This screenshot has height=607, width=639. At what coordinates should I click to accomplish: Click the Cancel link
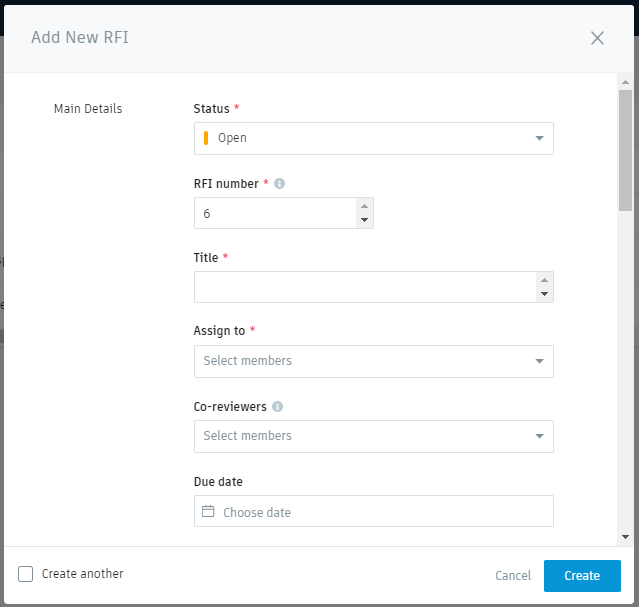(513, 576)
